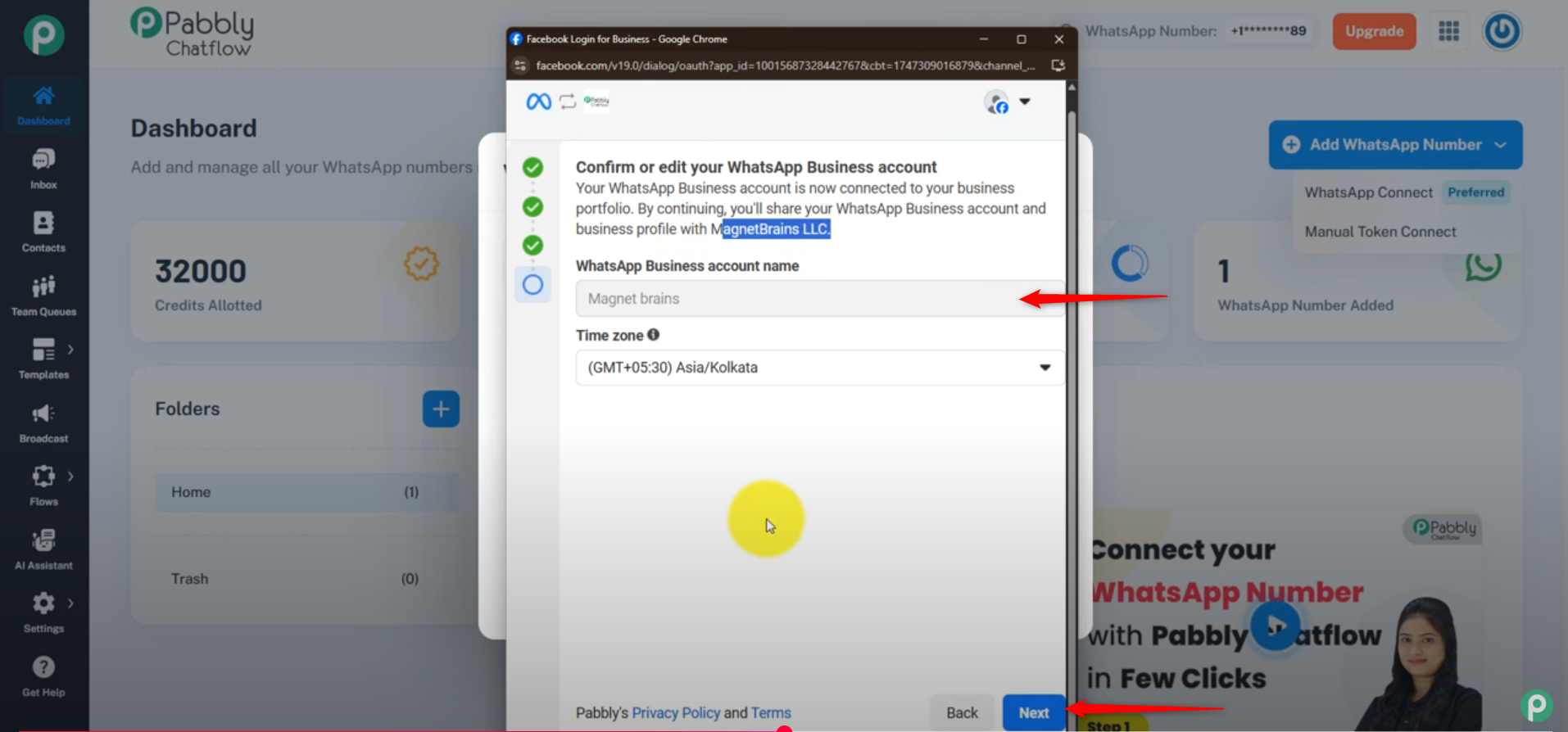This screenshot has height=732, width=1568.
Task: Expand the Templates submenu chevron
Action: tap(71, 350)
